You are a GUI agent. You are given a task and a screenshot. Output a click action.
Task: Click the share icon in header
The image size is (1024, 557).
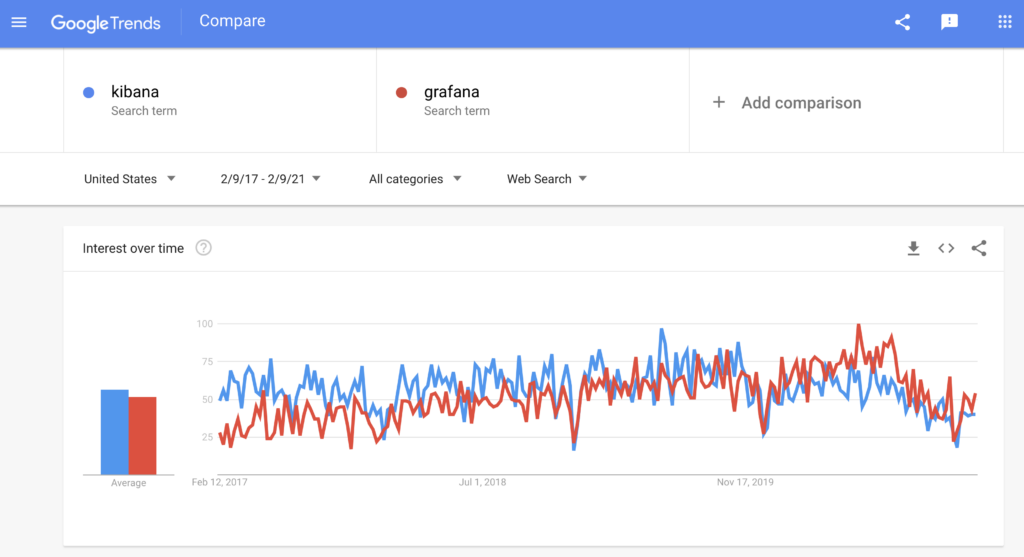click(902, 22)
